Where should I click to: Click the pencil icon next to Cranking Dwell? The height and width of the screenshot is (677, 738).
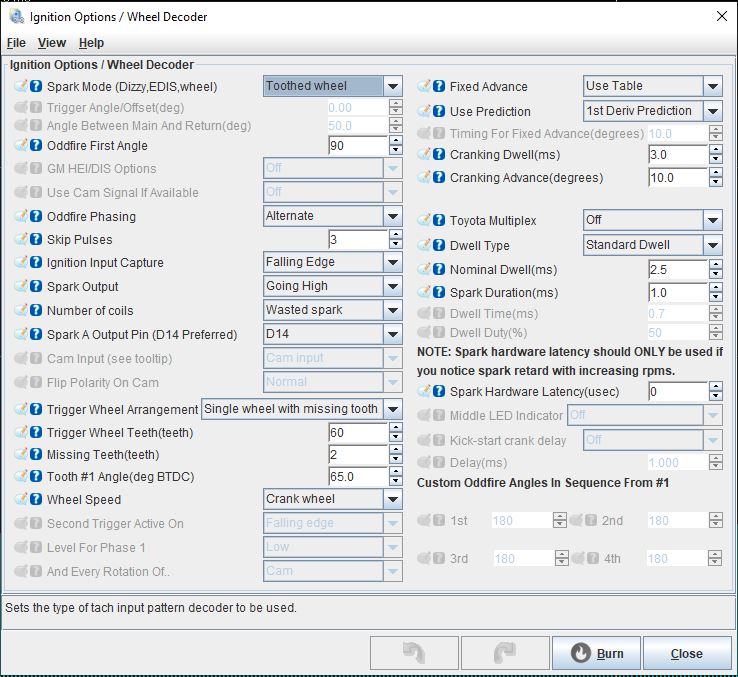click(424, 155)
